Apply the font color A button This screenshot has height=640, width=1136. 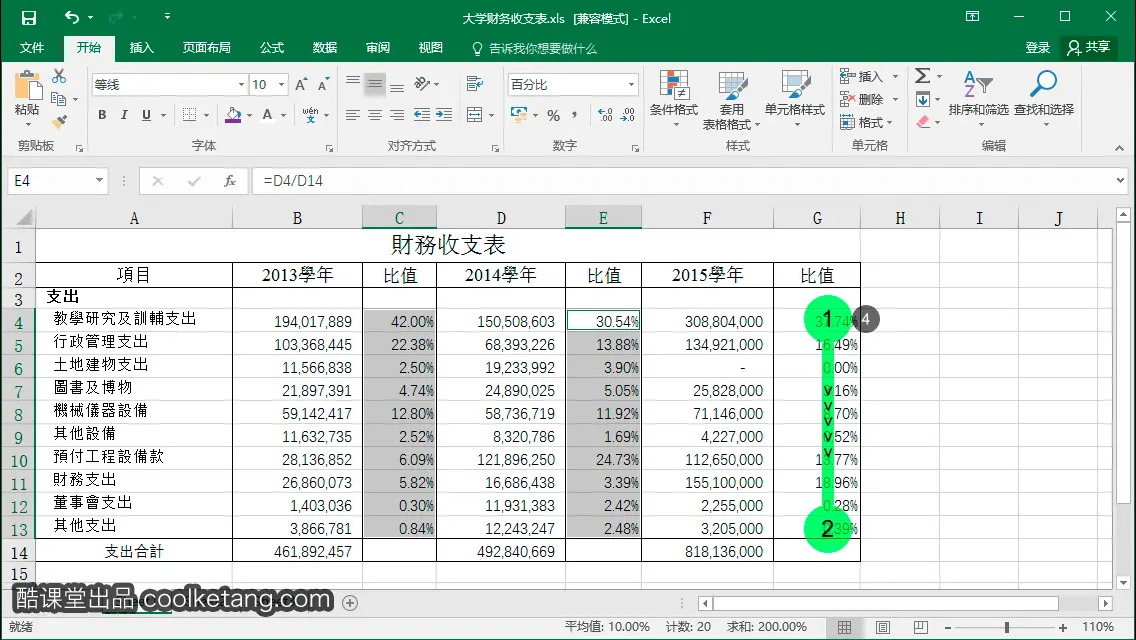click(267, 115)
